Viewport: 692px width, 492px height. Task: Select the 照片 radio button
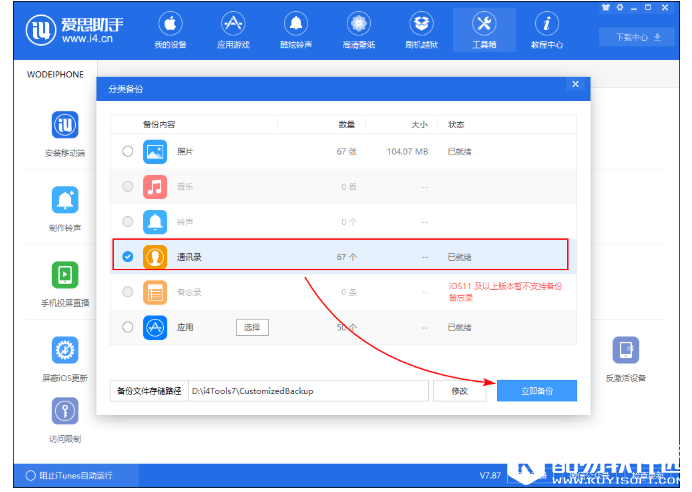click(128, 151)
